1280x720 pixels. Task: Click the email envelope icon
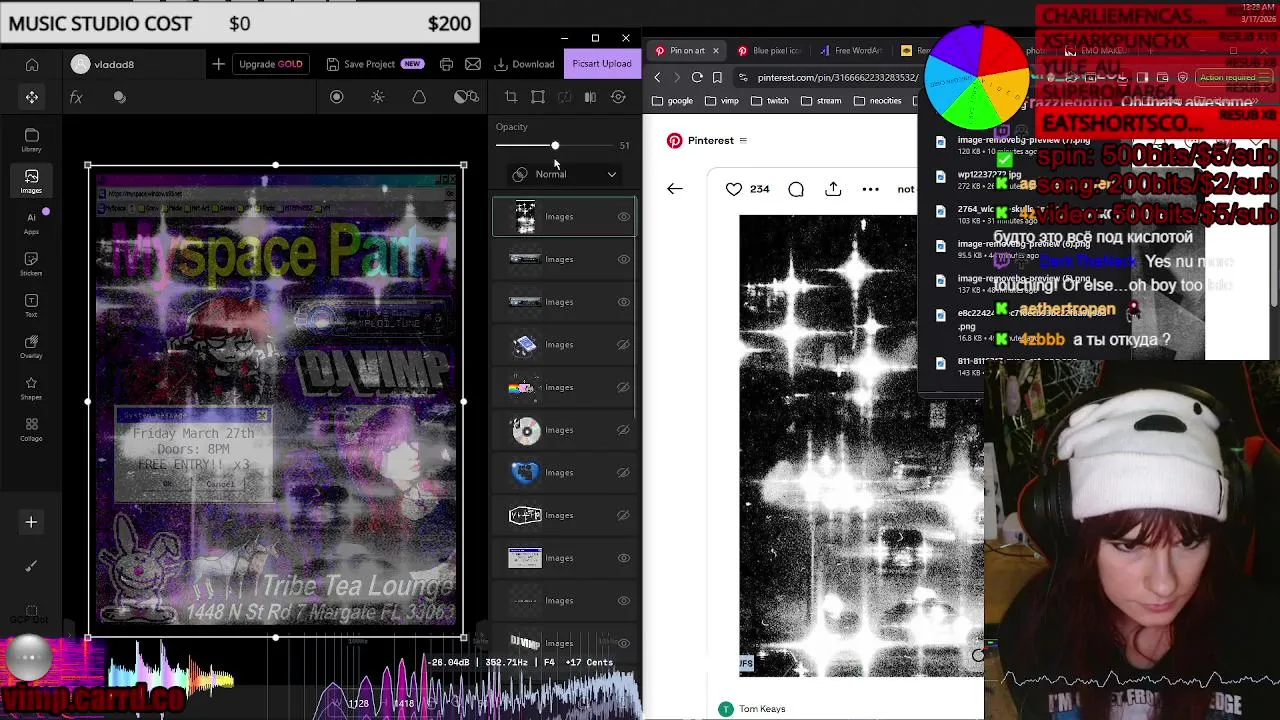(473, 64)
